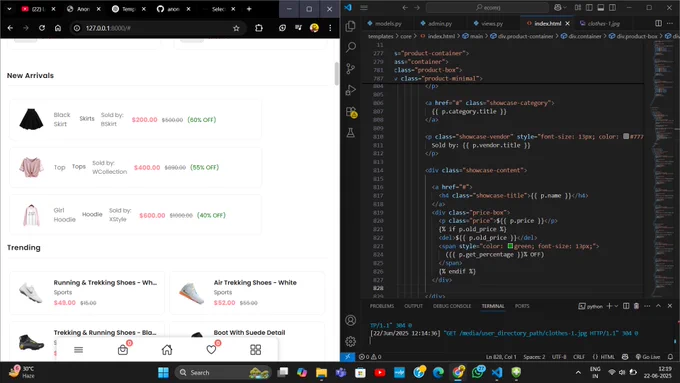Click the #777 color swatch in the code
The width and height of the screenshot is (680, 383).
[626, 136]
